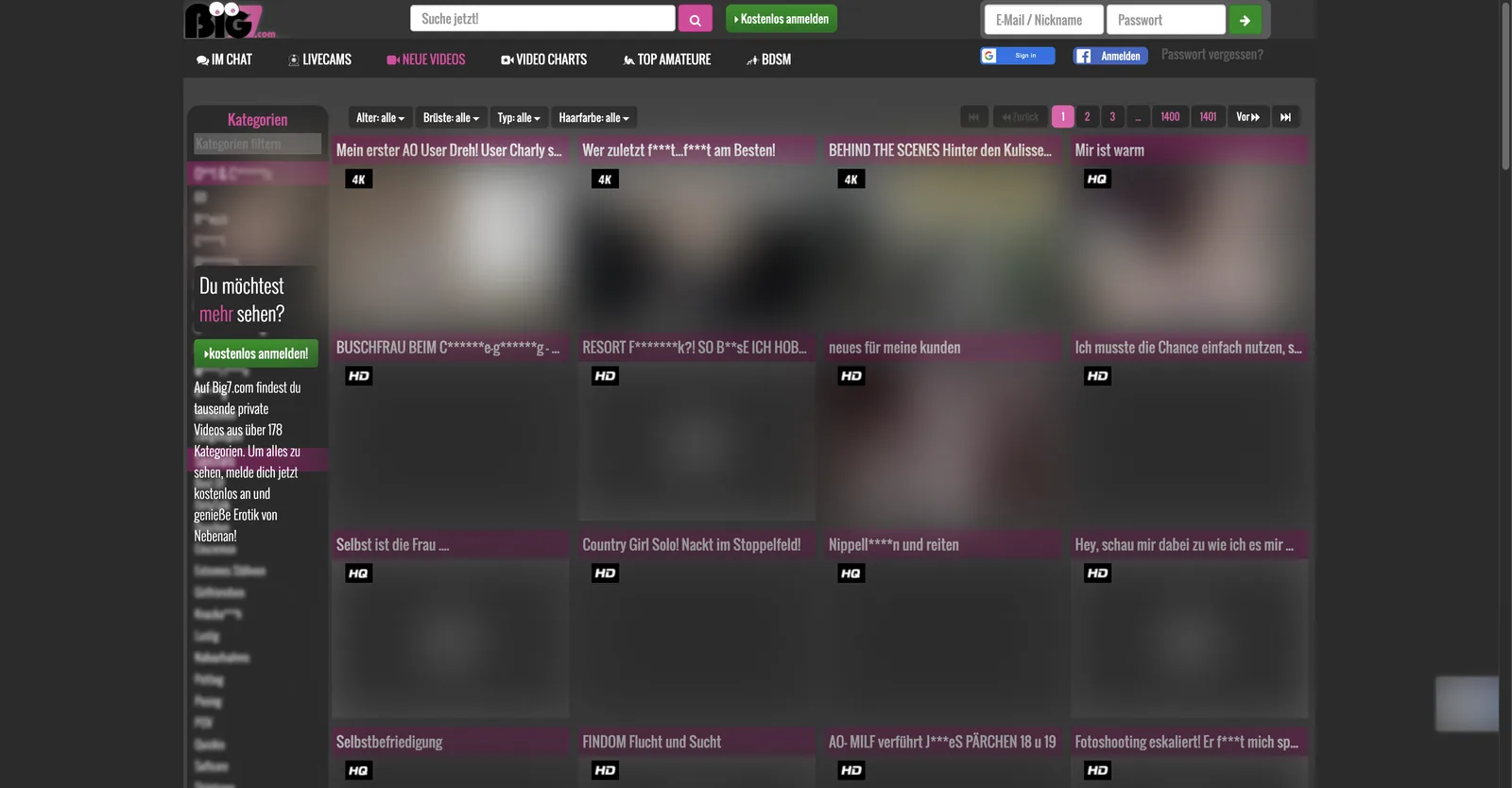The image size is (1512, 788).
Task: Open the video 'neues für meine kunden'
Action: [894, 348]
